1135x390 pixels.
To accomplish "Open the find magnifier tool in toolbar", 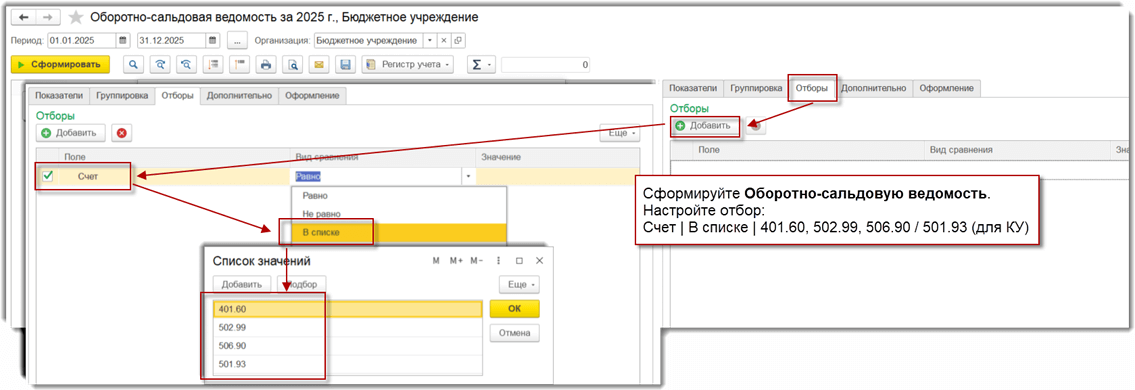I will coord(133,64).
